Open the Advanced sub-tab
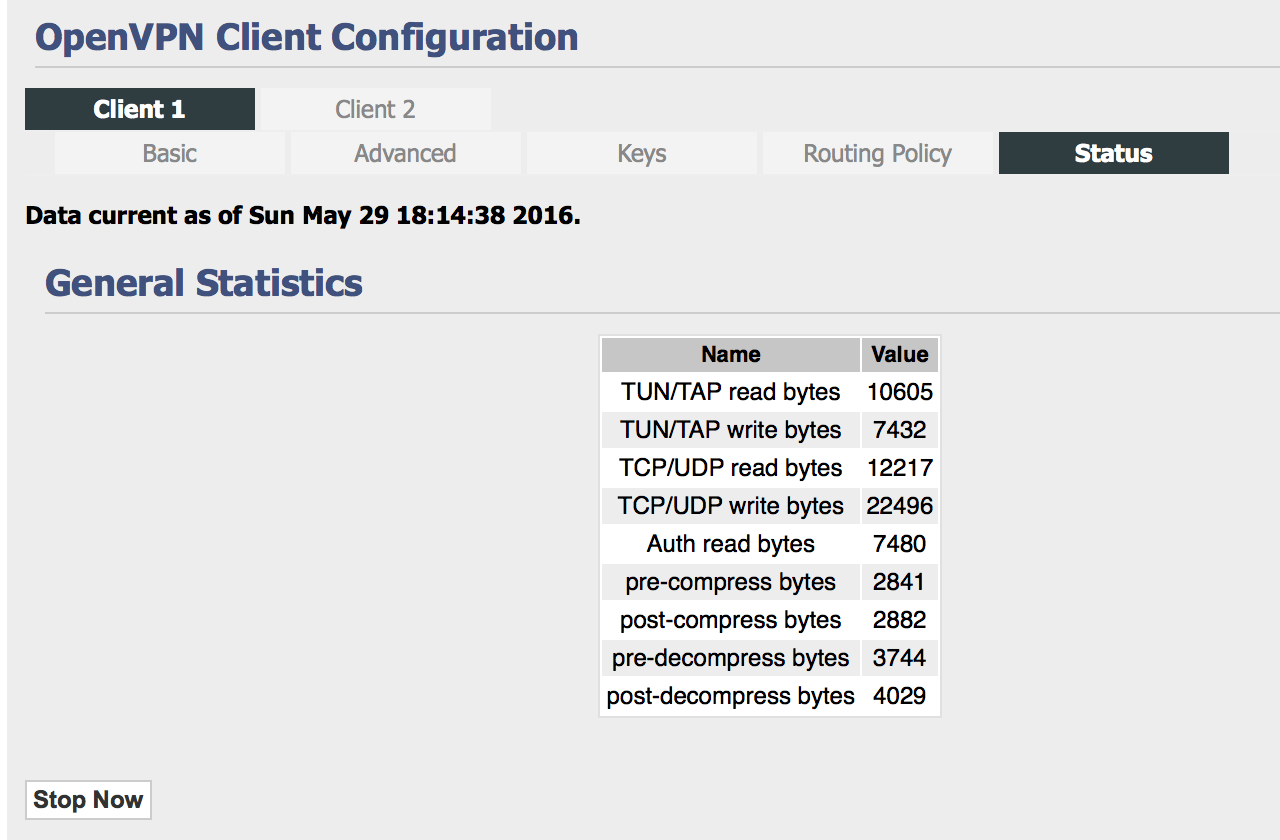The image size is (1280, 840). tap(405, 153)
